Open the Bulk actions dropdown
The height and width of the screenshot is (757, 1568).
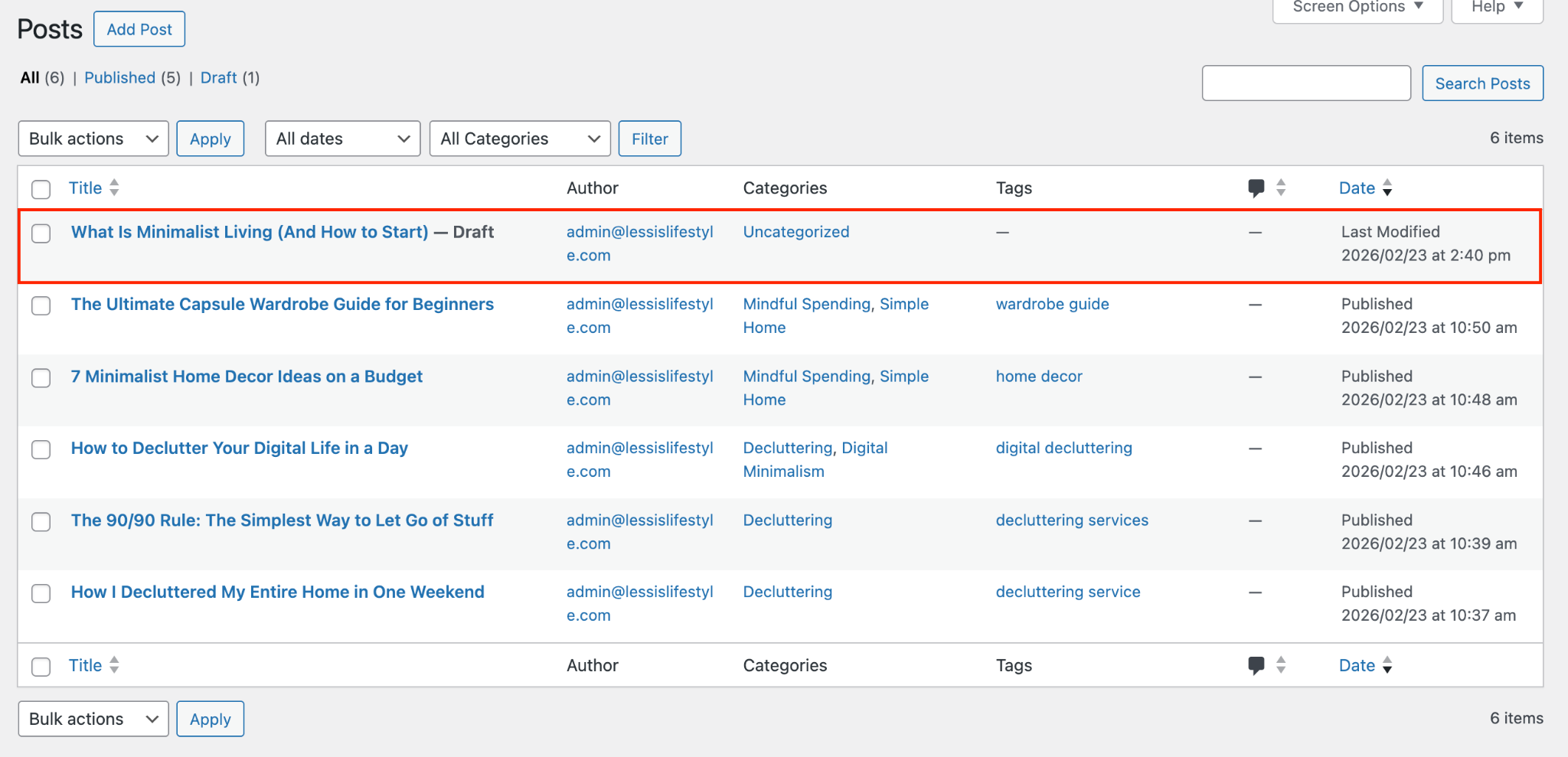coord(93,139)
